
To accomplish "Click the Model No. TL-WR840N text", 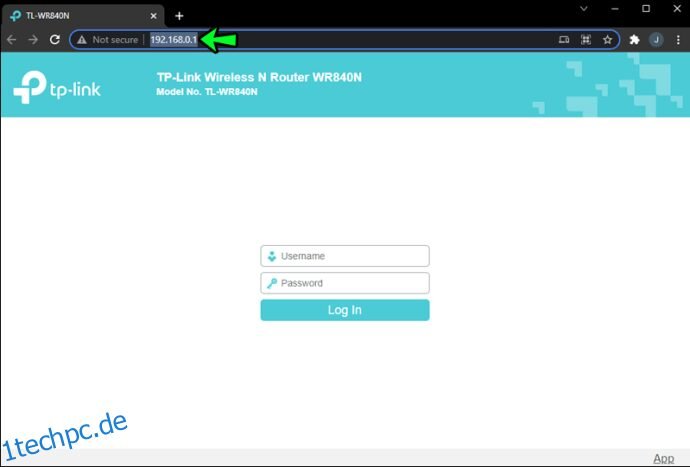I will pos(207,92).
